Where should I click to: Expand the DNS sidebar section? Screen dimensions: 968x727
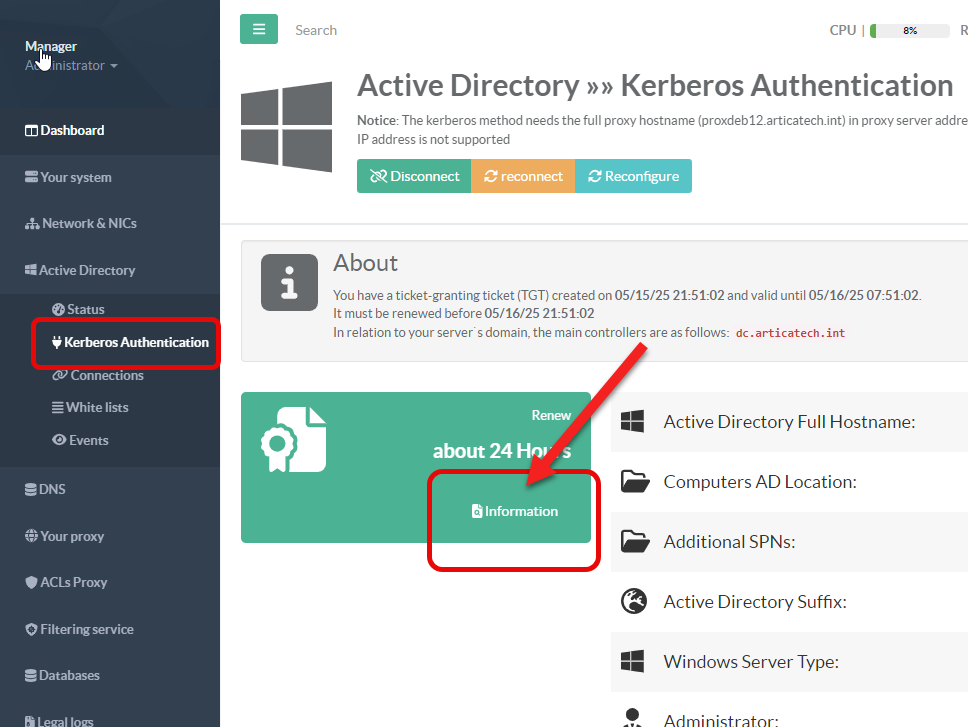pos(51,489)
